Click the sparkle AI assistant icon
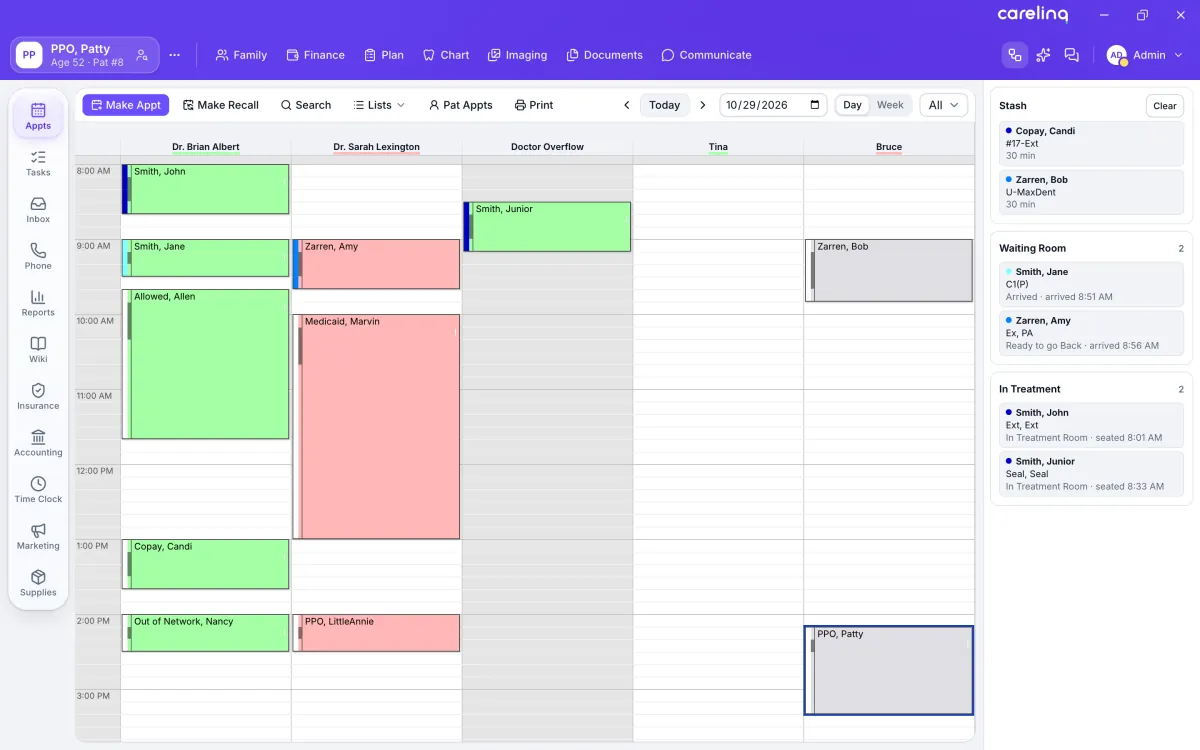 (x=1043, y=55)
